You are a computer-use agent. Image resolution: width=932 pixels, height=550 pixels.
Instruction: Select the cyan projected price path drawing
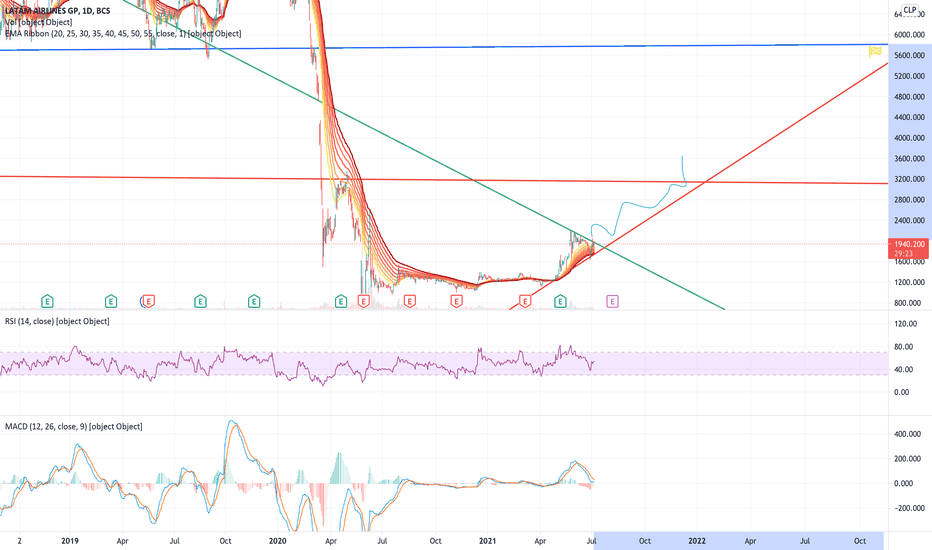(x=639, y=206)
